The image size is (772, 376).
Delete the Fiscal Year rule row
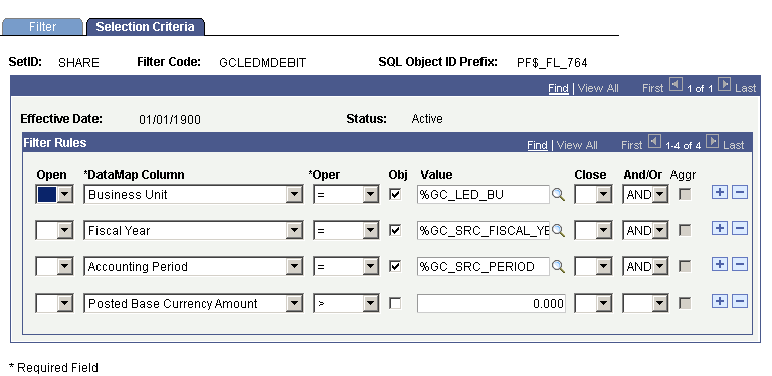740,228
